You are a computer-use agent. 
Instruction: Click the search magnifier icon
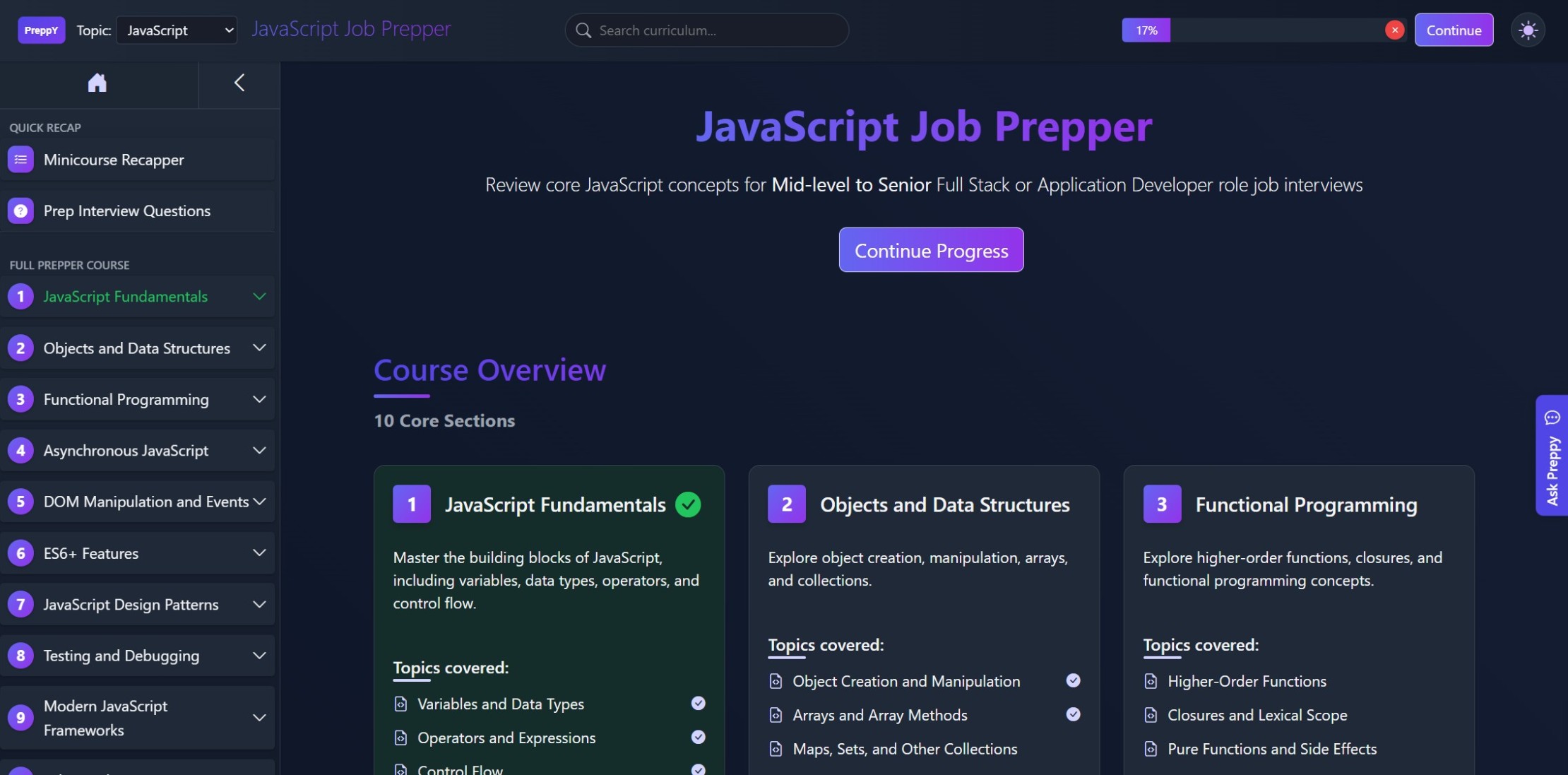[x=583, y=30]
